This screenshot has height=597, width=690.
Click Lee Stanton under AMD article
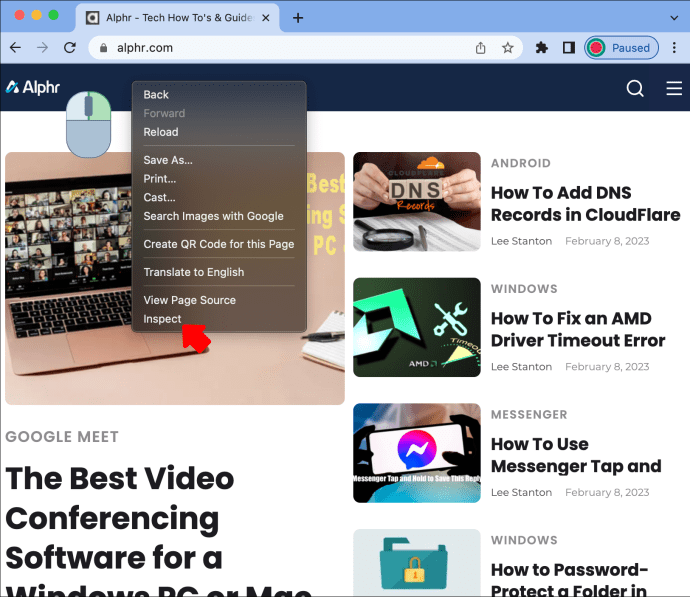(521, 366)
